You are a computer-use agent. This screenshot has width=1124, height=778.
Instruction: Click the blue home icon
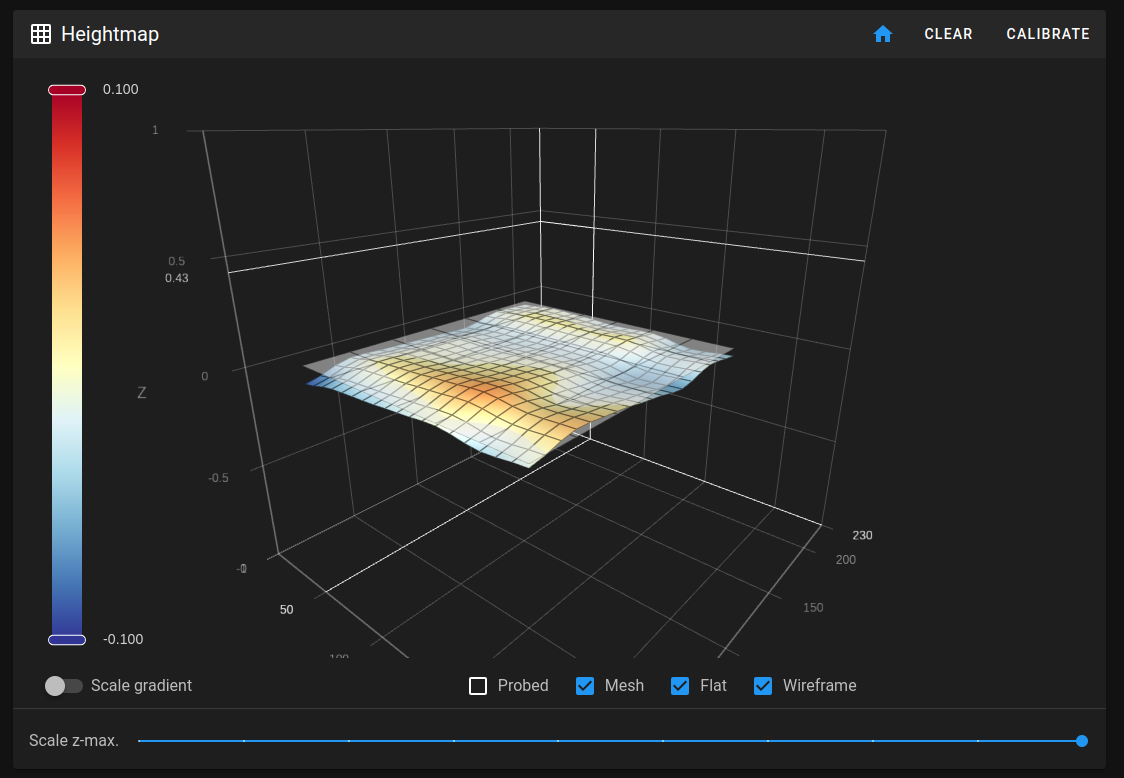click(882, 34)
